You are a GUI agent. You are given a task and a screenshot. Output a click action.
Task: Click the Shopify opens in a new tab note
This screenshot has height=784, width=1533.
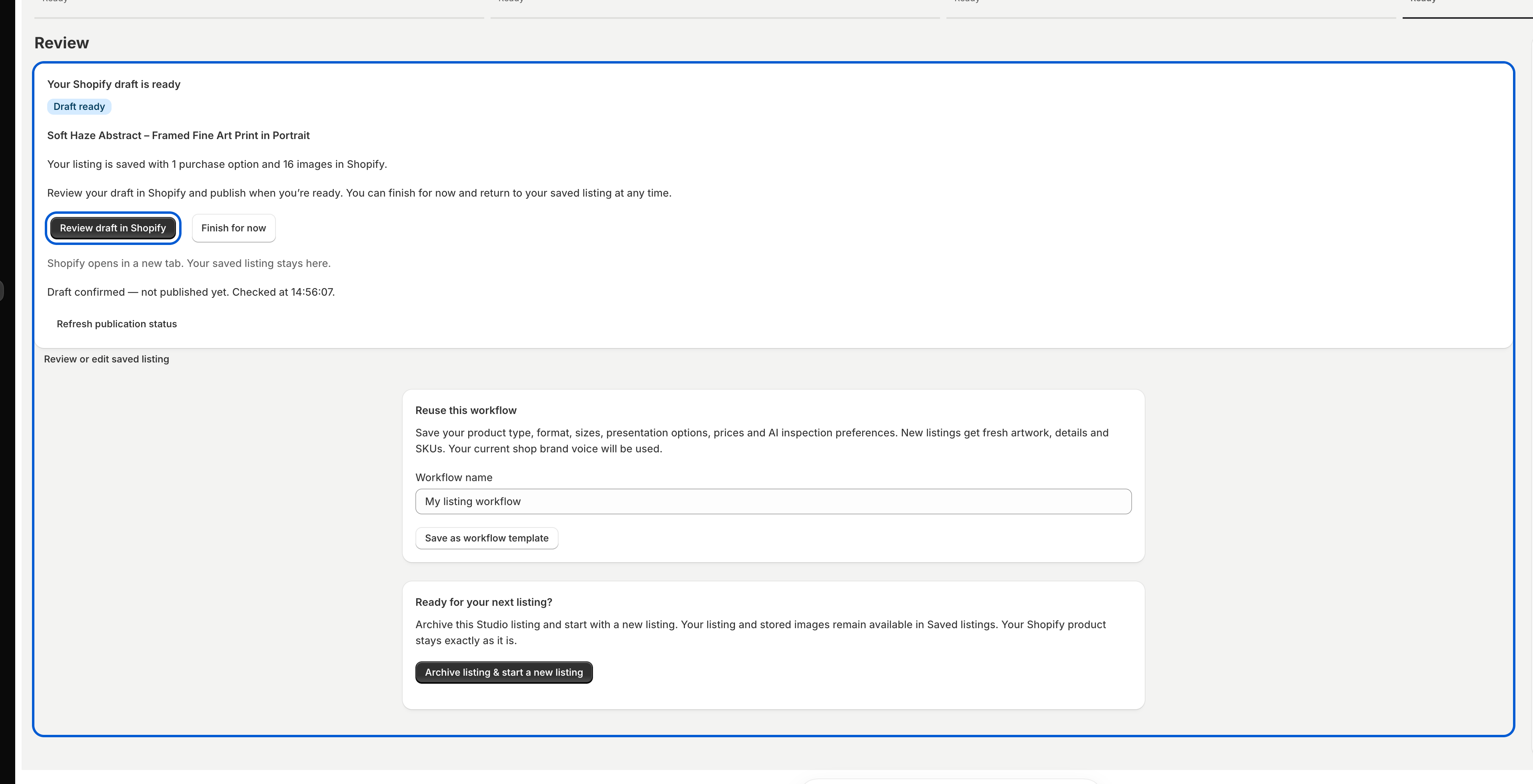tap(189, 263)
